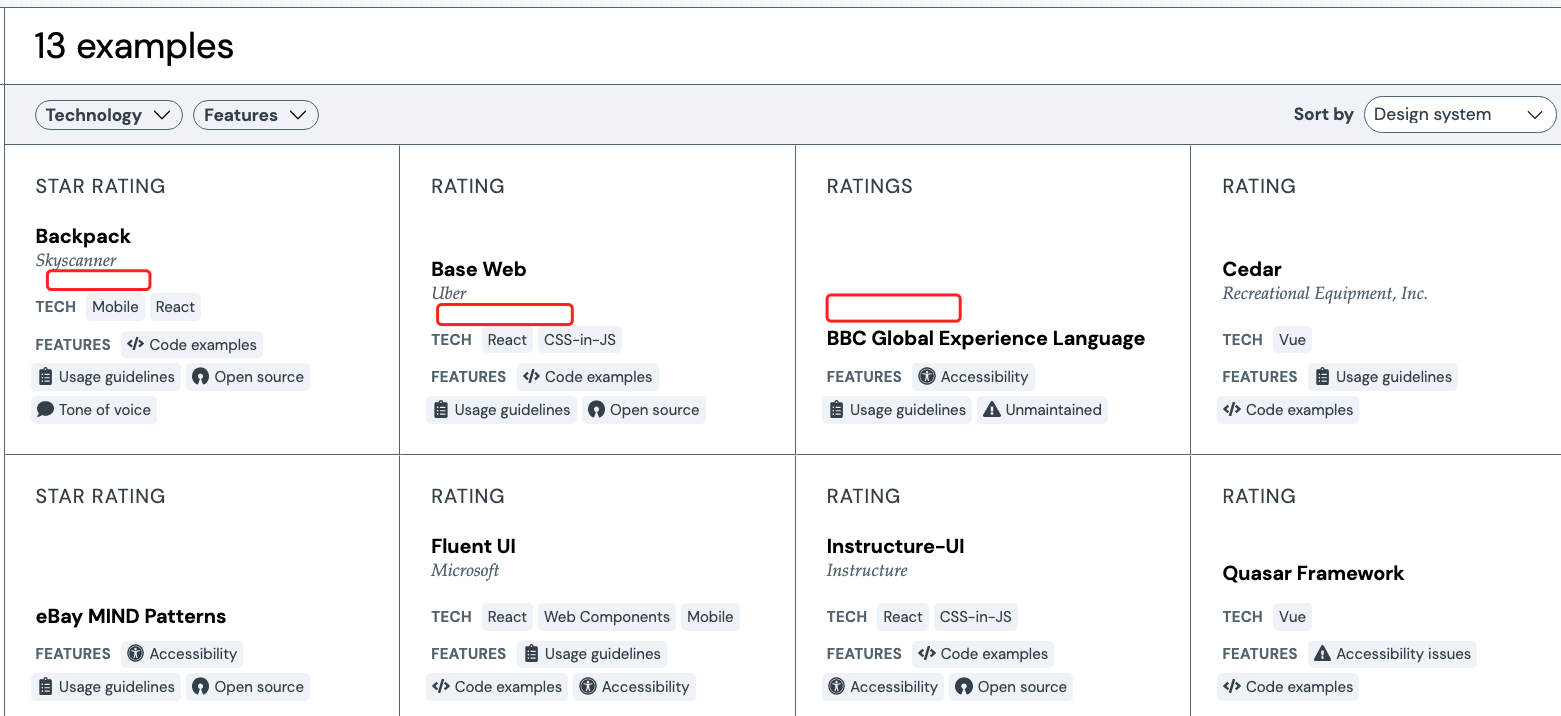Click the speech bubble icon in Tone of voice tag
The width and height of the screenshot is (1561, 716).
[x=45, y=410]
